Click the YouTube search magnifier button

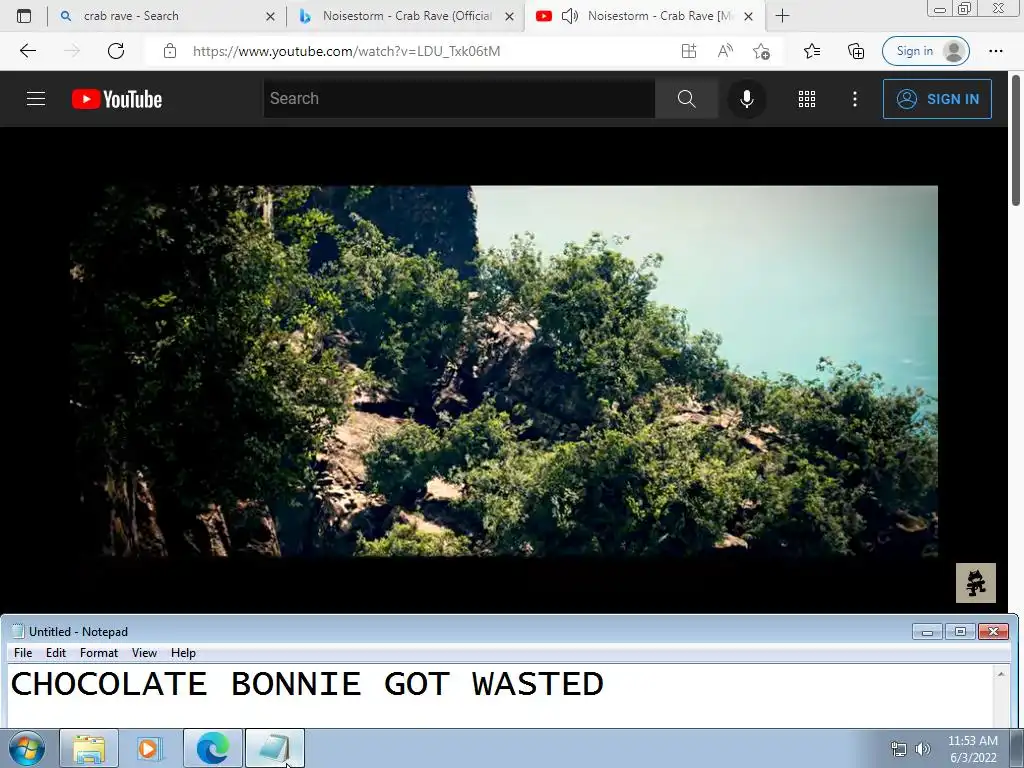pyautogui.click(x=686, y=99)
